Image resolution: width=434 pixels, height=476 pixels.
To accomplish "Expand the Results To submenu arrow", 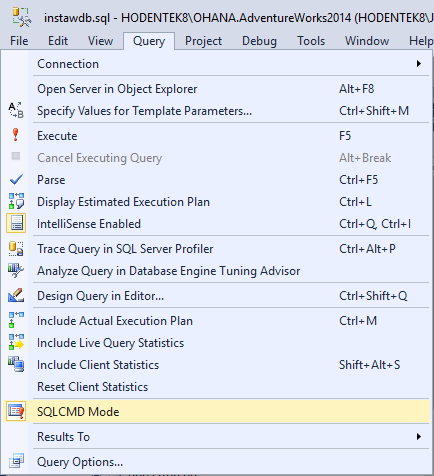I will (x=419, y=437).
